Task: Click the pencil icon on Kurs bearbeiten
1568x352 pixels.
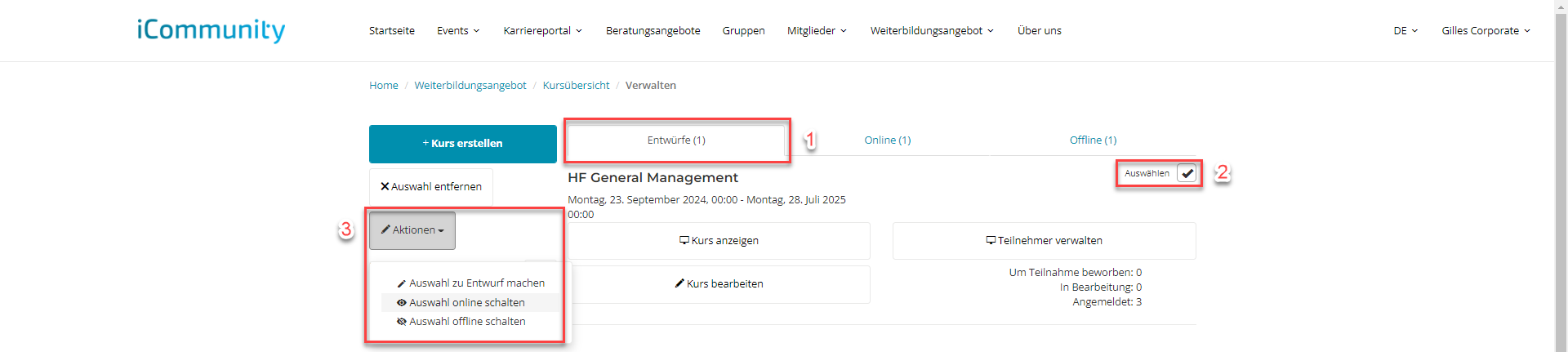Action: (679, 283)
